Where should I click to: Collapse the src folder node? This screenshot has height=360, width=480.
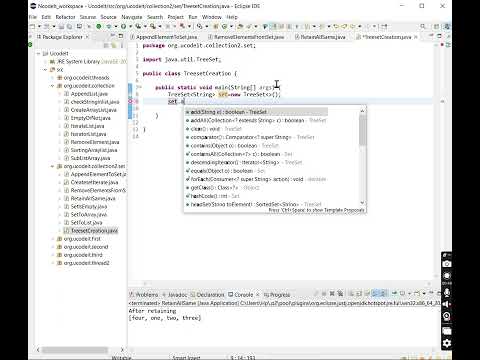point(45,70)
